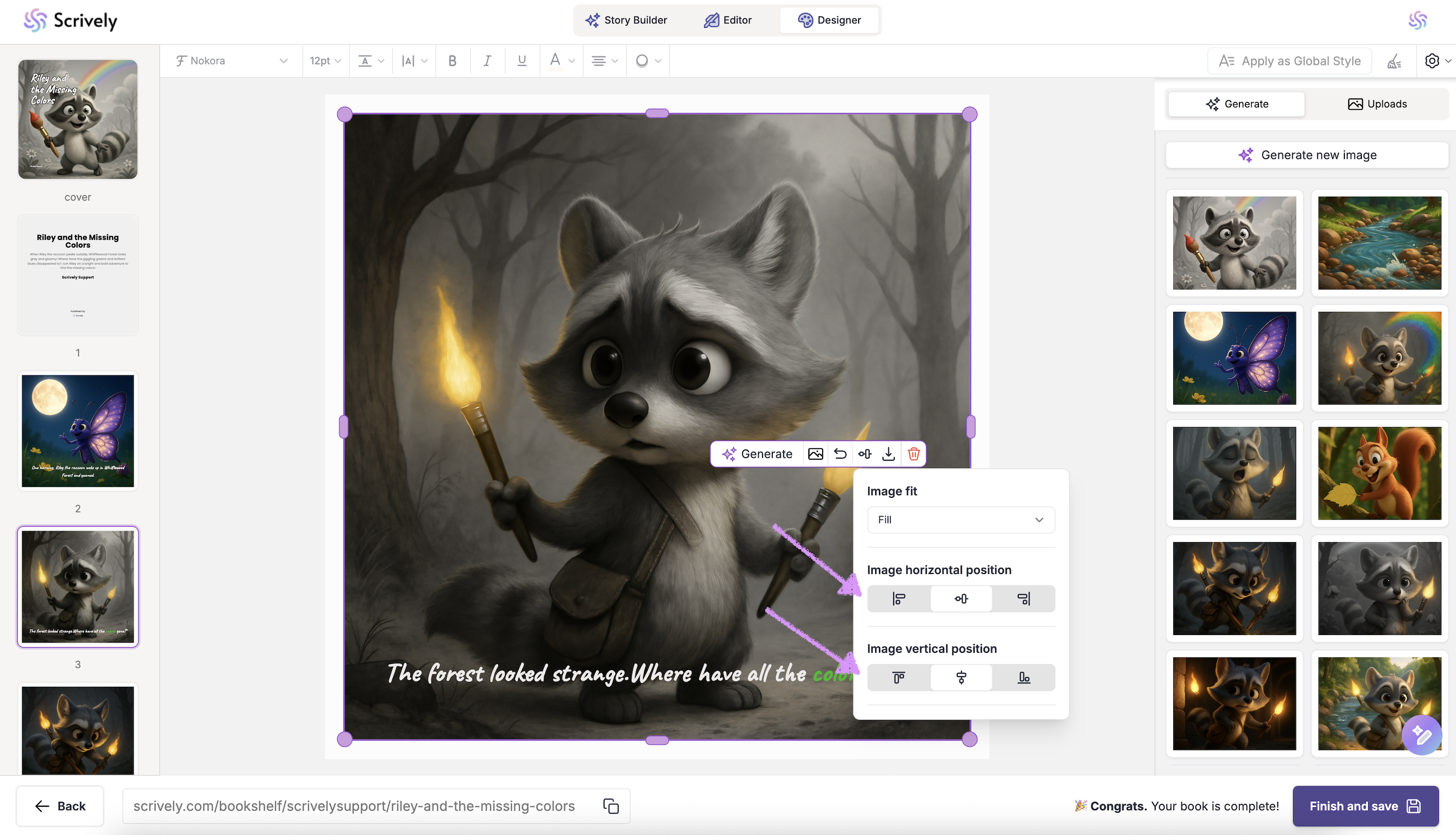
Task: Open the Nokora font dropdown
Action: [x=231, y=61]
